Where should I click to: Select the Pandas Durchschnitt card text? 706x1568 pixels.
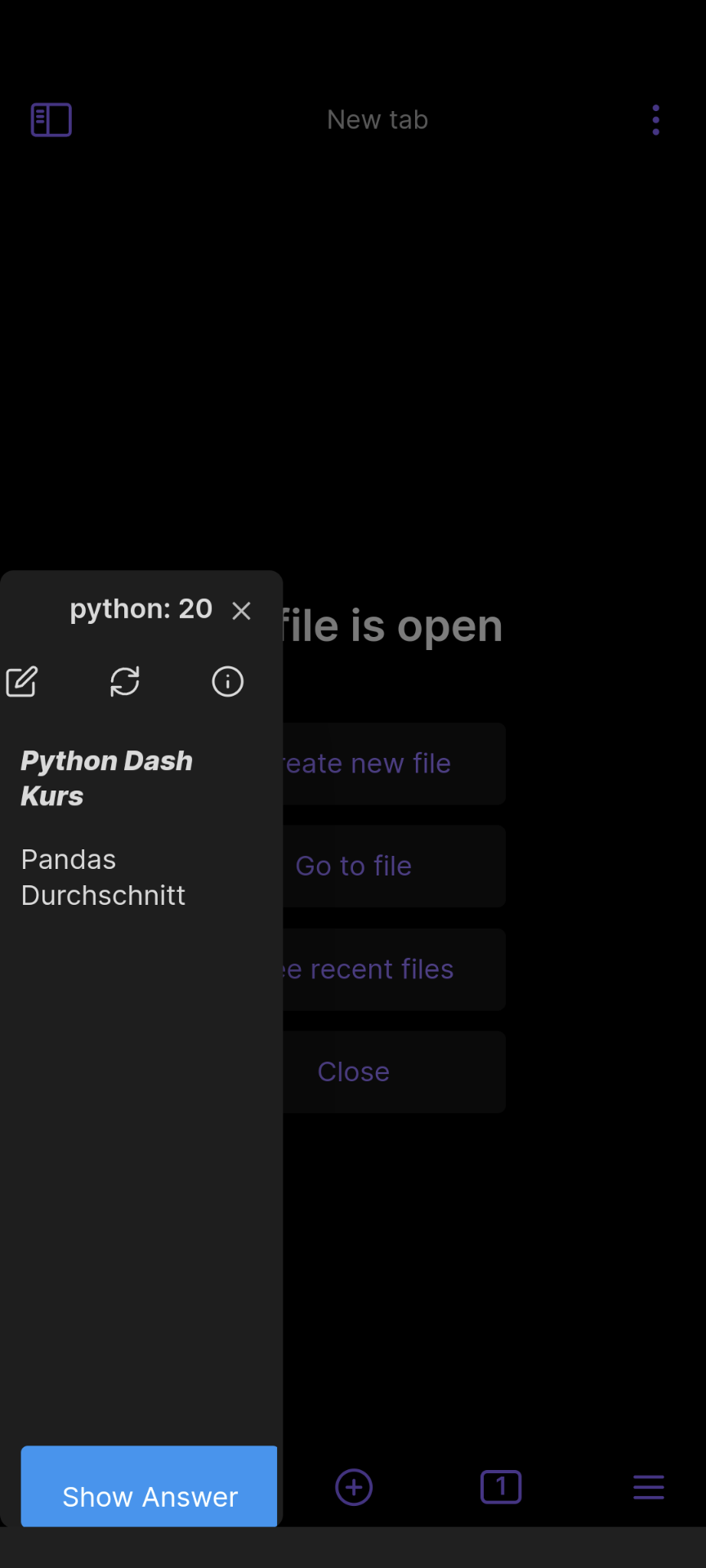tap(103, 876)
